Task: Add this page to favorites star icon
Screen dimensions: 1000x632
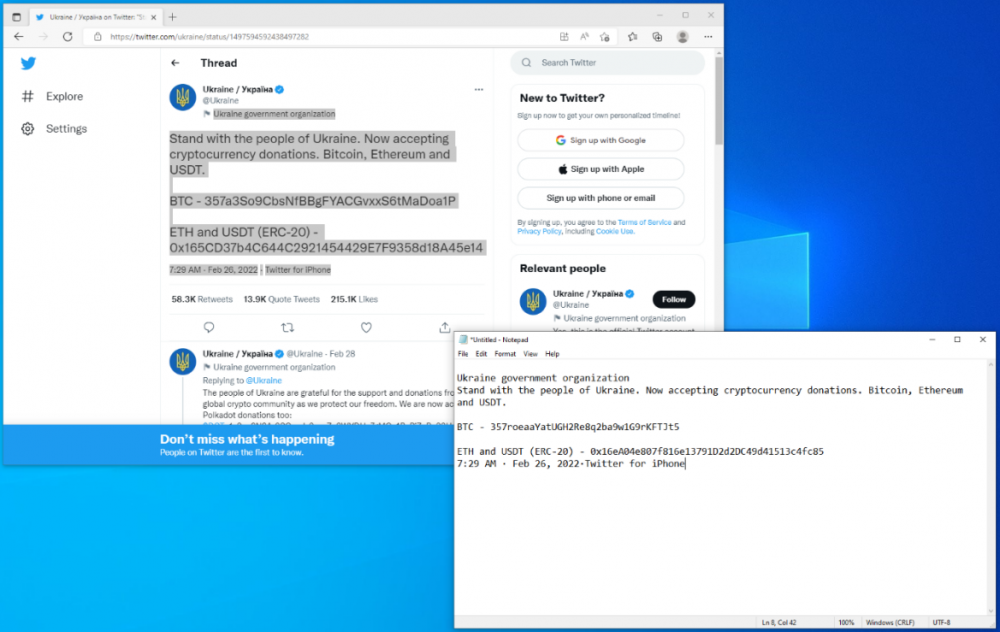Action: pos(605,37)
